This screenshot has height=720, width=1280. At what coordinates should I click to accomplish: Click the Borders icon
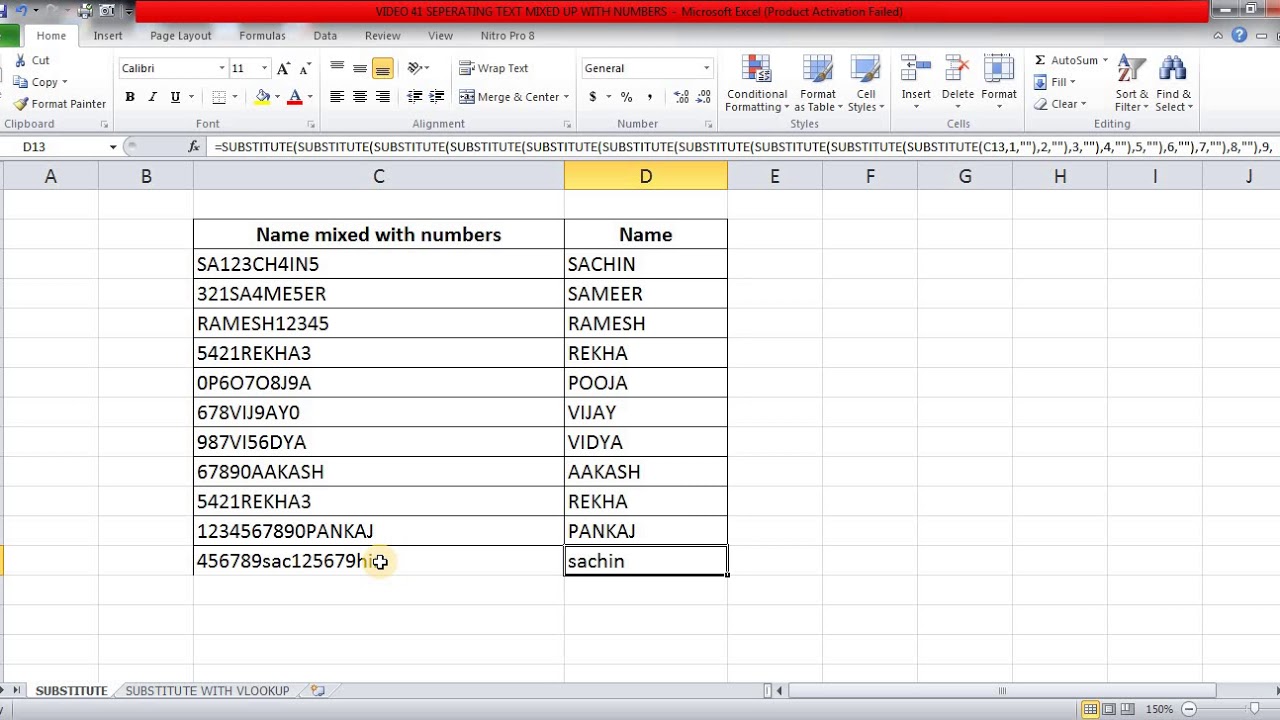click(219, 97)
